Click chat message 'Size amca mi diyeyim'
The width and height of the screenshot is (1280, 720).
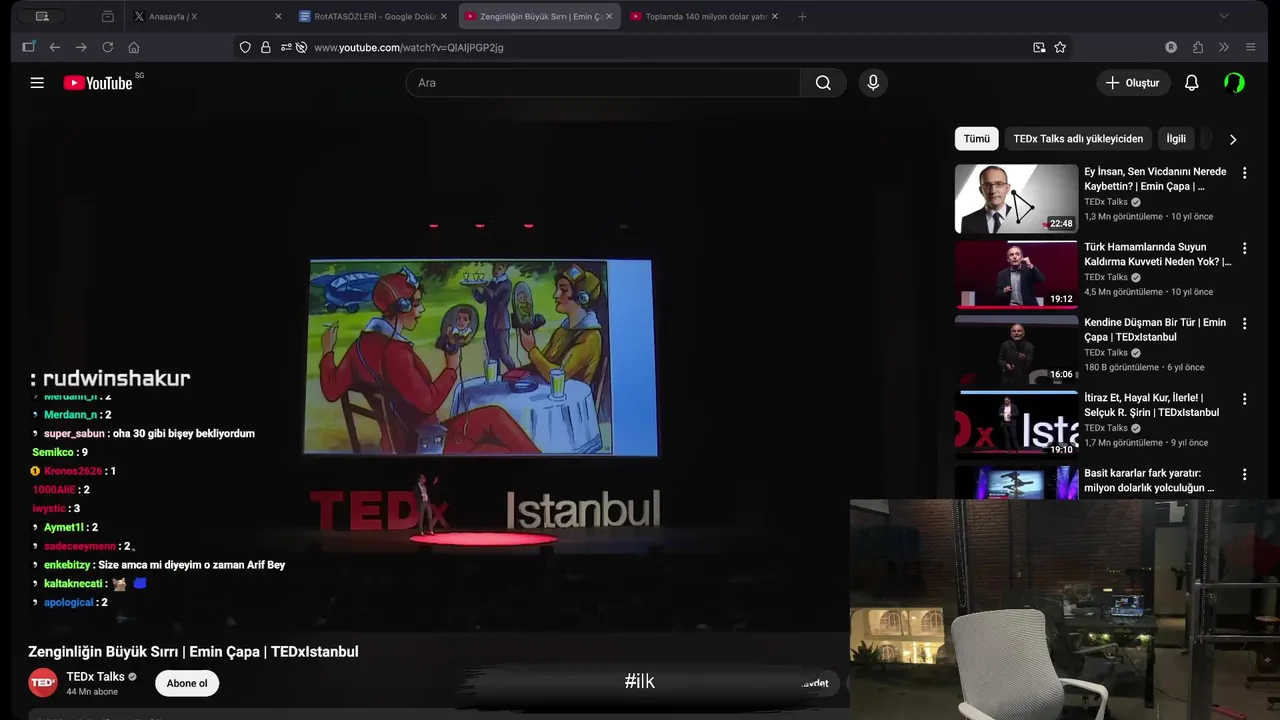coord(192,565)
